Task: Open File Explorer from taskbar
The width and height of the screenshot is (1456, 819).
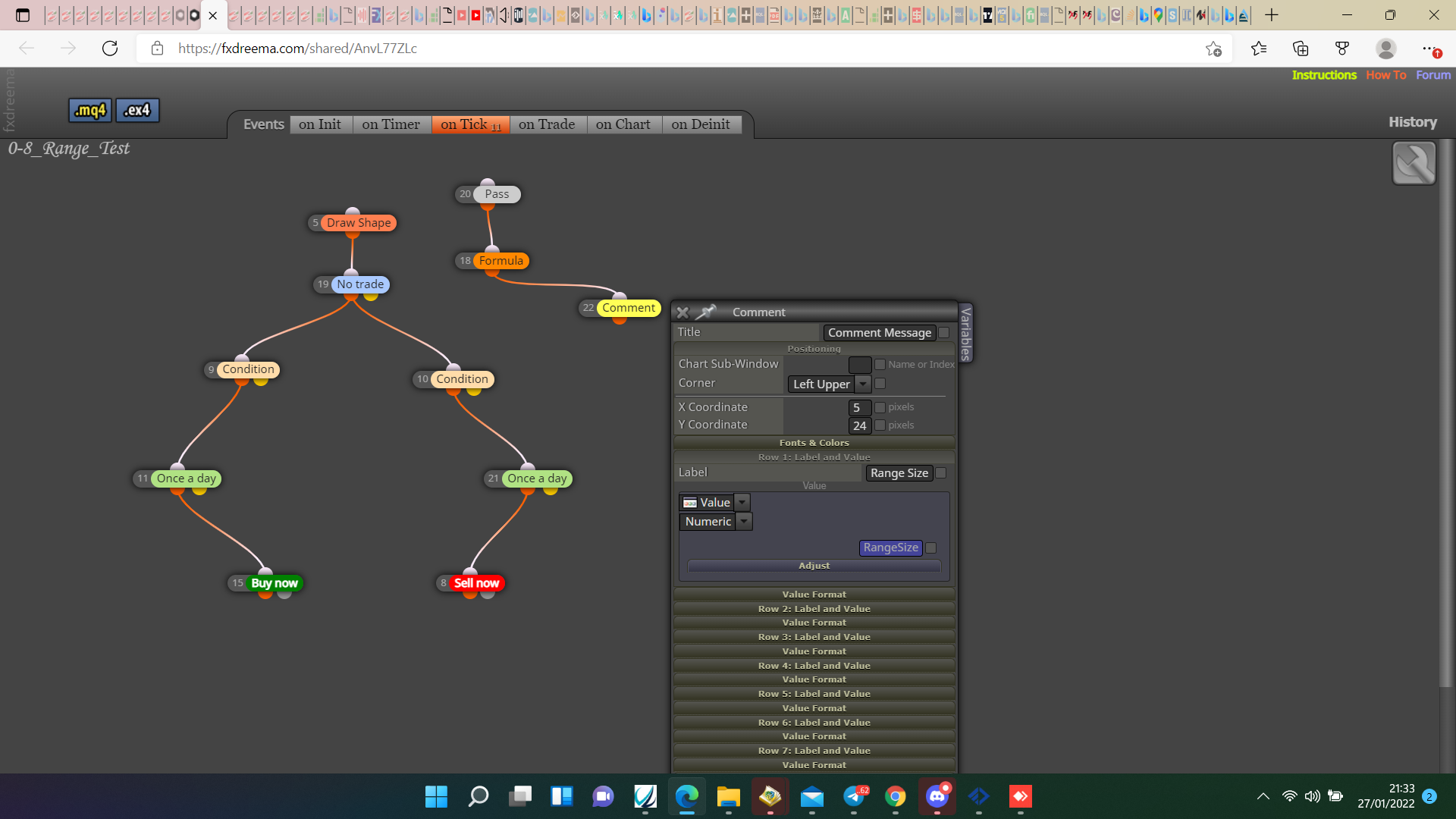Action: pos(728,796)
